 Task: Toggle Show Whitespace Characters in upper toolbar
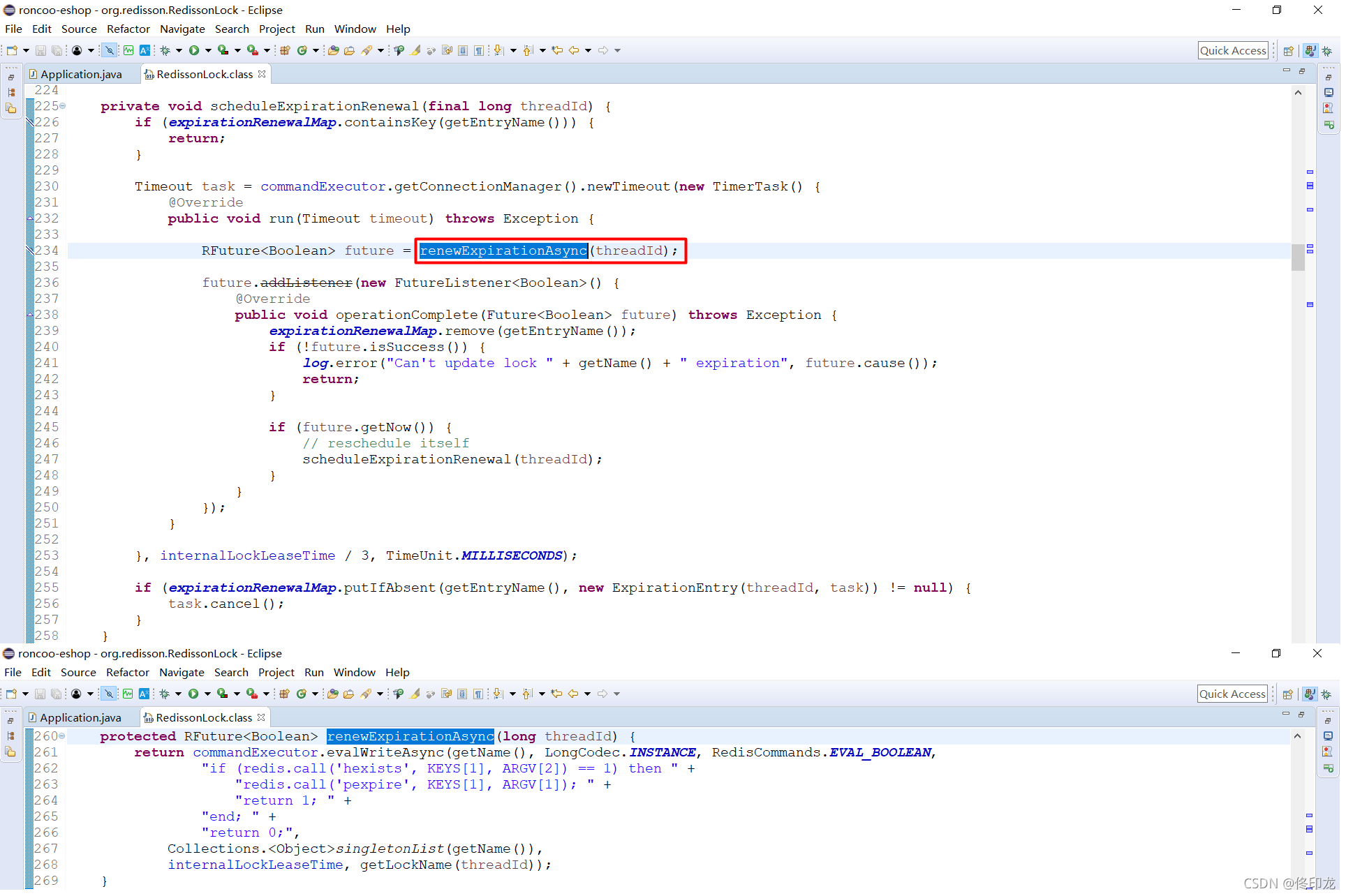pyautogui.click(x=479, y=50)
